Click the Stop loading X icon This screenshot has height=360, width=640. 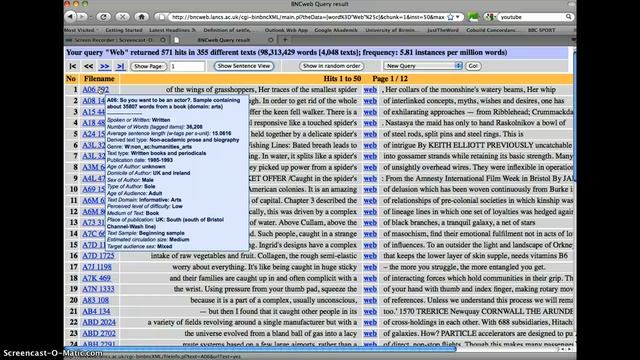[122, 17]
